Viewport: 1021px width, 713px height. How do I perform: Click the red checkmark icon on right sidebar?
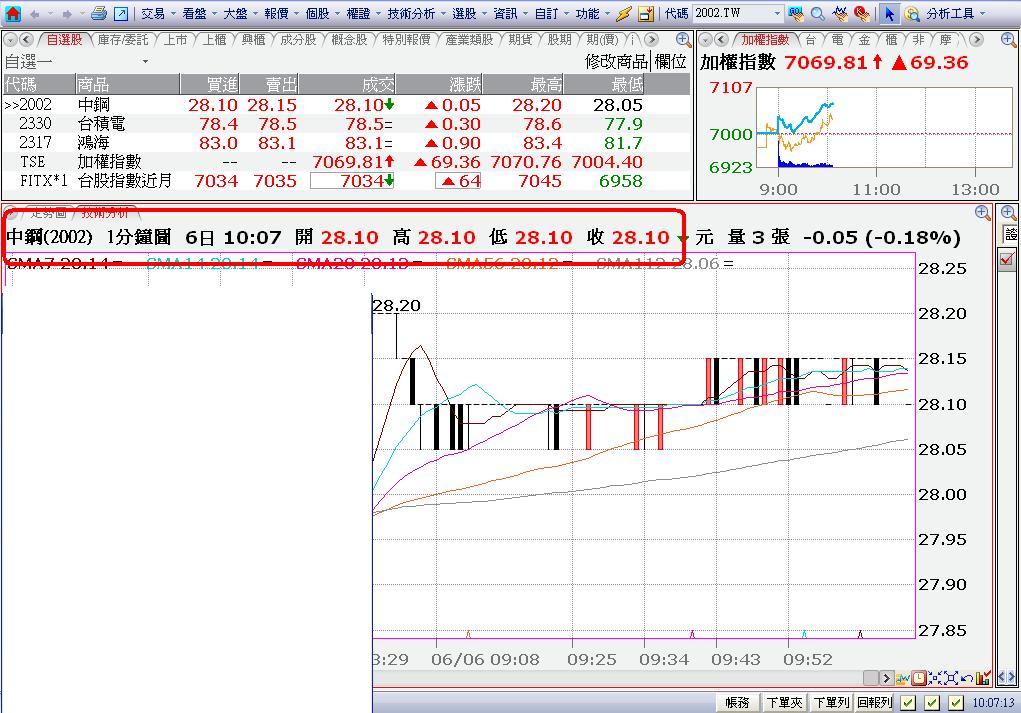(x=1007, y=259)
